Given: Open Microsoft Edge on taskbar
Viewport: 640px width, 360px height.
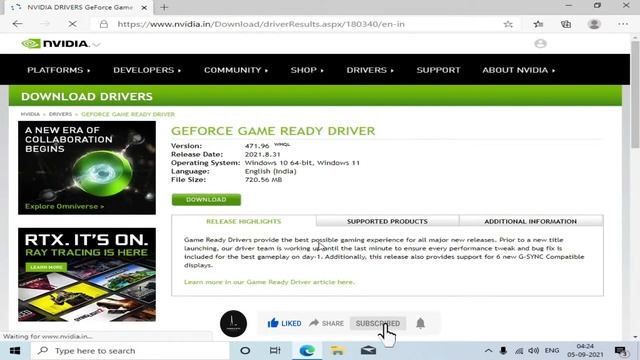Looking at the screenshot, I should 307,351.
